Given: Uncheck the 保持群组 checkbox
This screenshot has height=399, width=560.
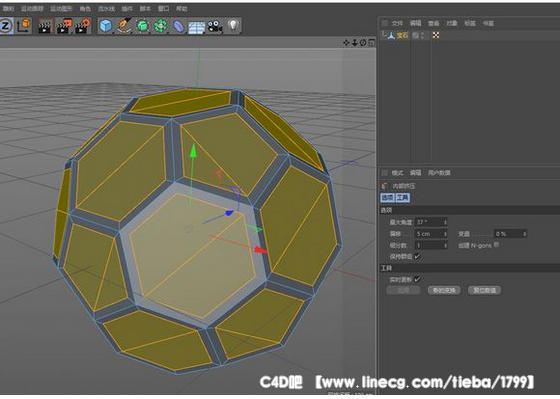Looking at the screenshot, I should (417, 256).
